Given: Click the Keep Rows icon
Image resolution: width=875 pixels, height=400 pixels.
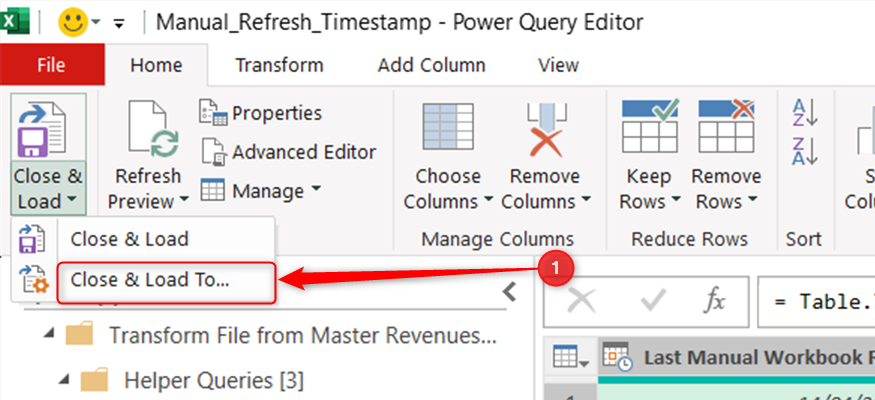Looking at the screenshot, I should [x=650, y=126].
